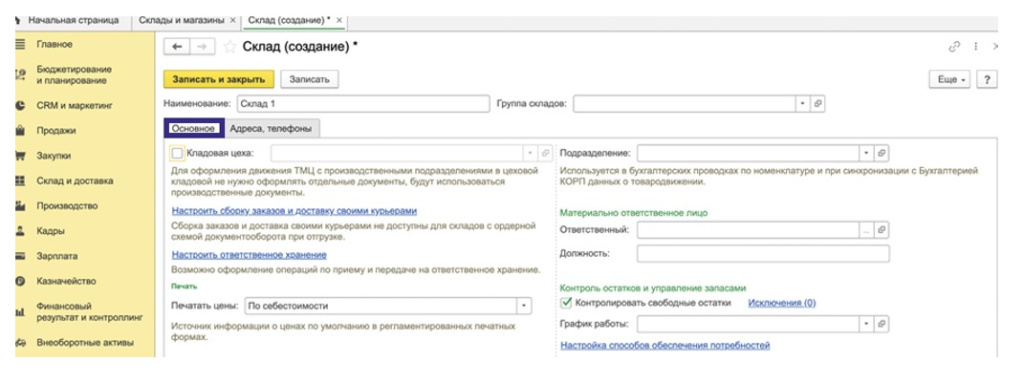The height and width of the screenshot is (382, 1024).
Task: Open the Кадры section
Action: (50, 231)
